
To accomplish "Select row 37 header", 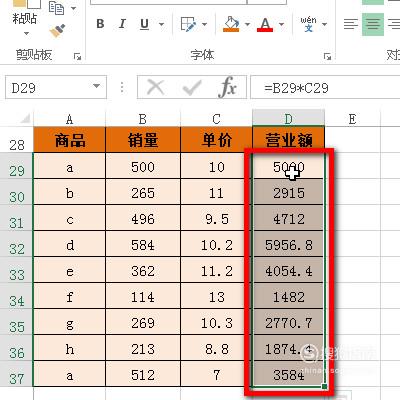I will [16, 374].
